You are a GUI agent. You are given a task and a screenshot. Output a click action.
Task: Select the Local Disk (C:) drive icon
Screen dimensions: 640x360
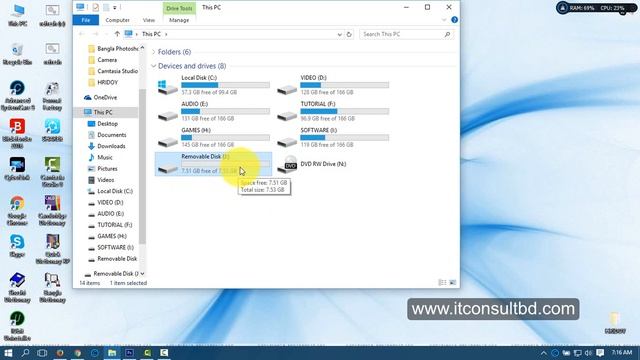click(167, 87)
